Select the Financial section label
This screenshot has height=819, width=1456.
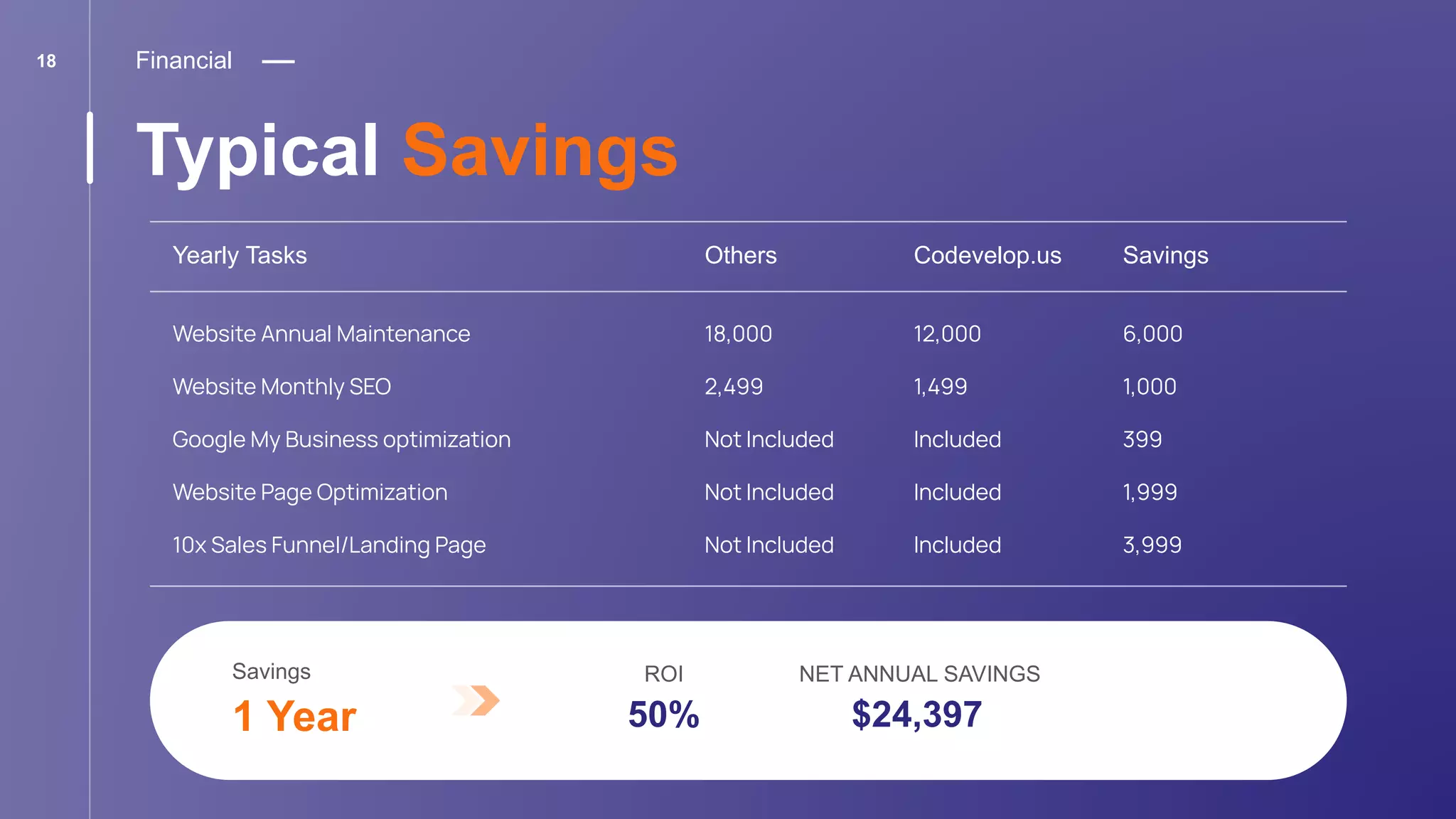point(183,60)
